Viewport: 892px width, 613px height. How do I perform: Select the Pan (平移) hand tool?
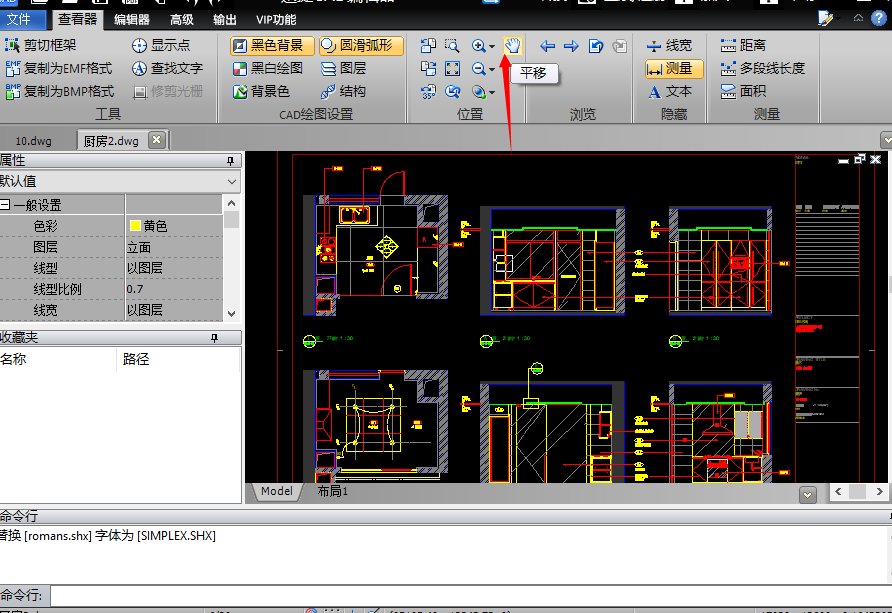[x=513, y=46]
